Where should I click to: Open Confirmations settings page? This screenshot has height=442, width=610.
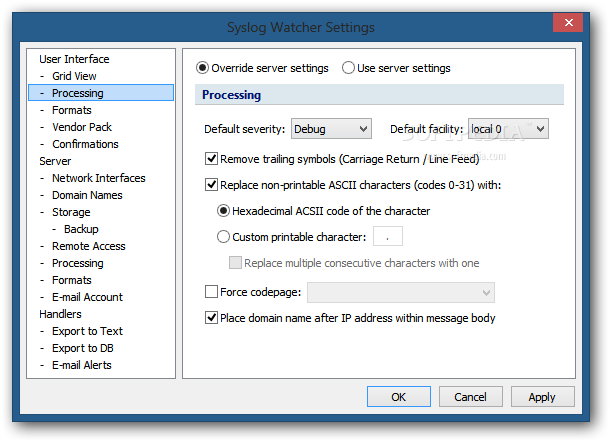tap(85, 144)
